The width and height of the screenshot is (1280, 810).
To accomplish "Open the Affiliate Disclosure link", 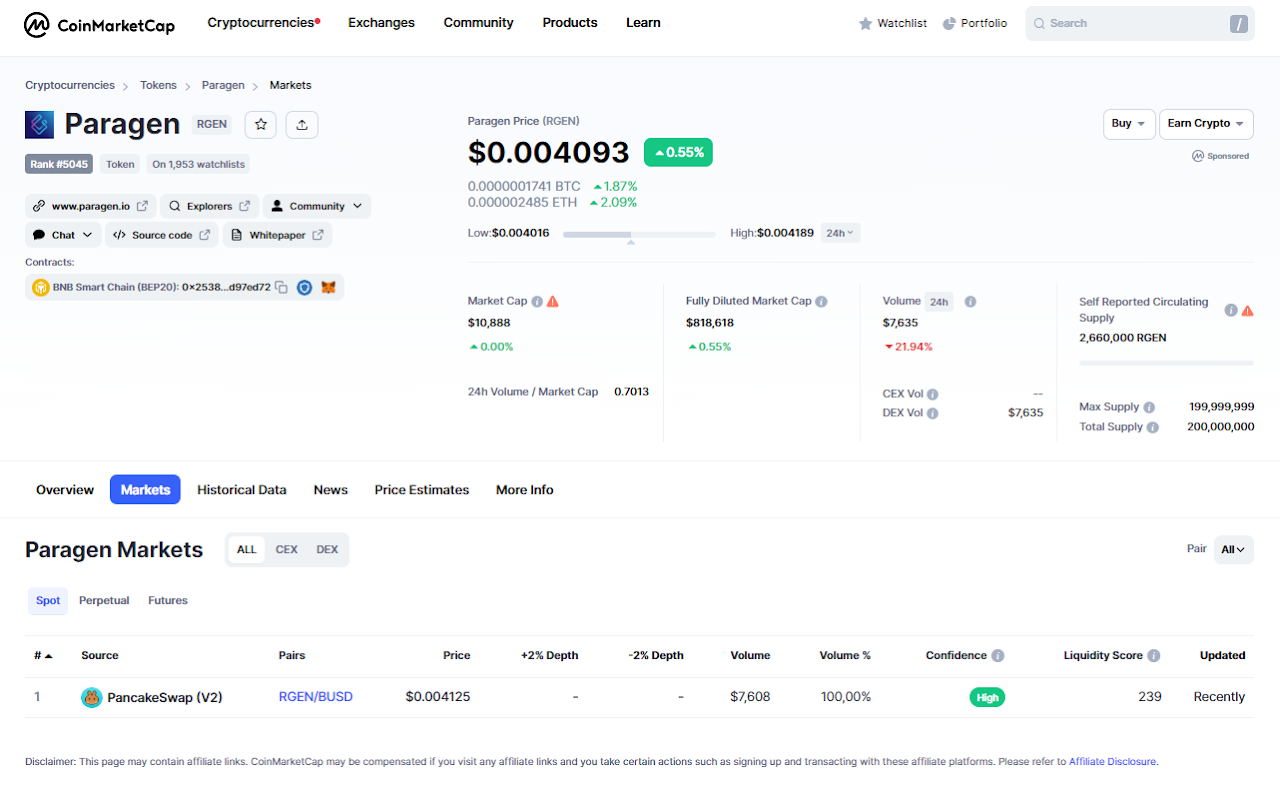I will click(x=1113, y=762).
